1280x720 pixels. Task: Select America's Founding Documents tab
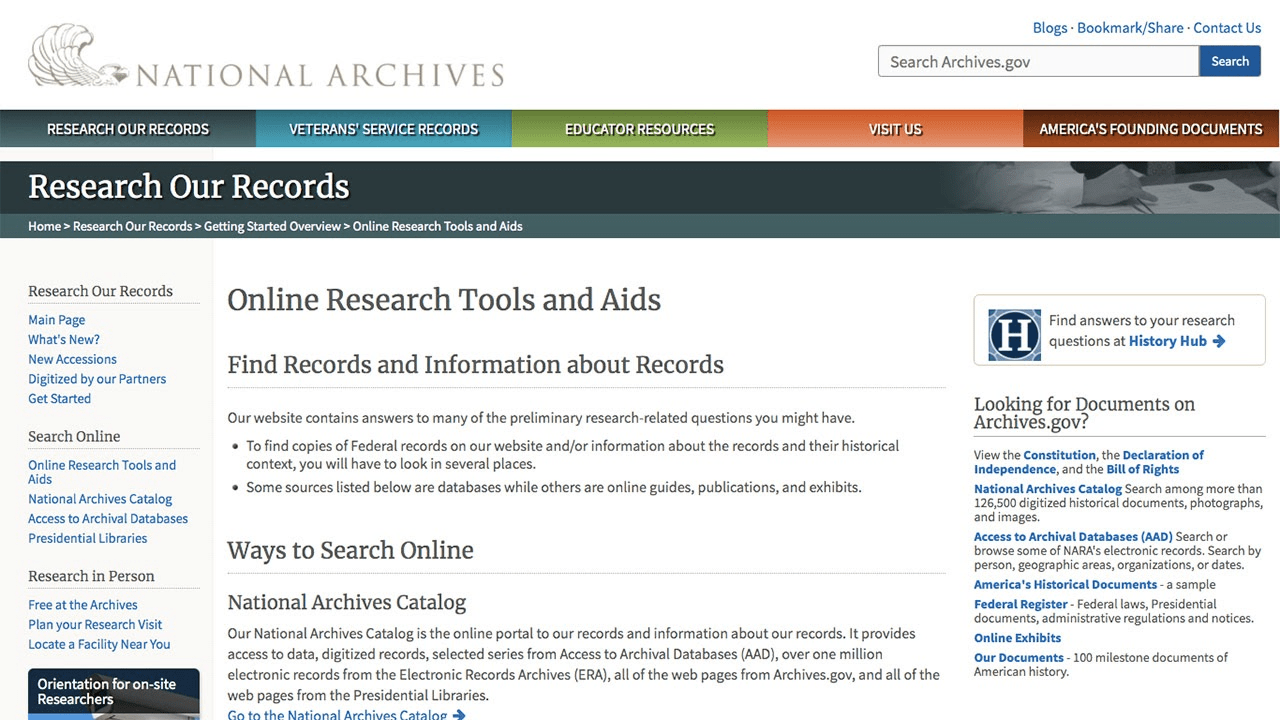coord(1151,129)
